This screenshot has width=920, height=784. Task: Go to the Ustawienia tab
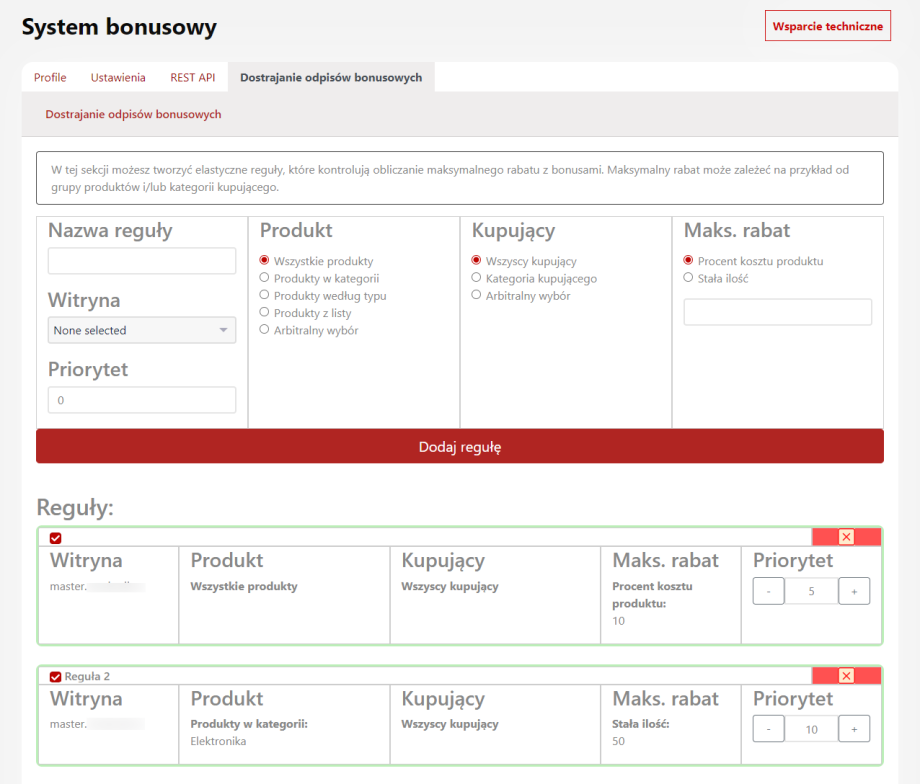pos(118,78)
